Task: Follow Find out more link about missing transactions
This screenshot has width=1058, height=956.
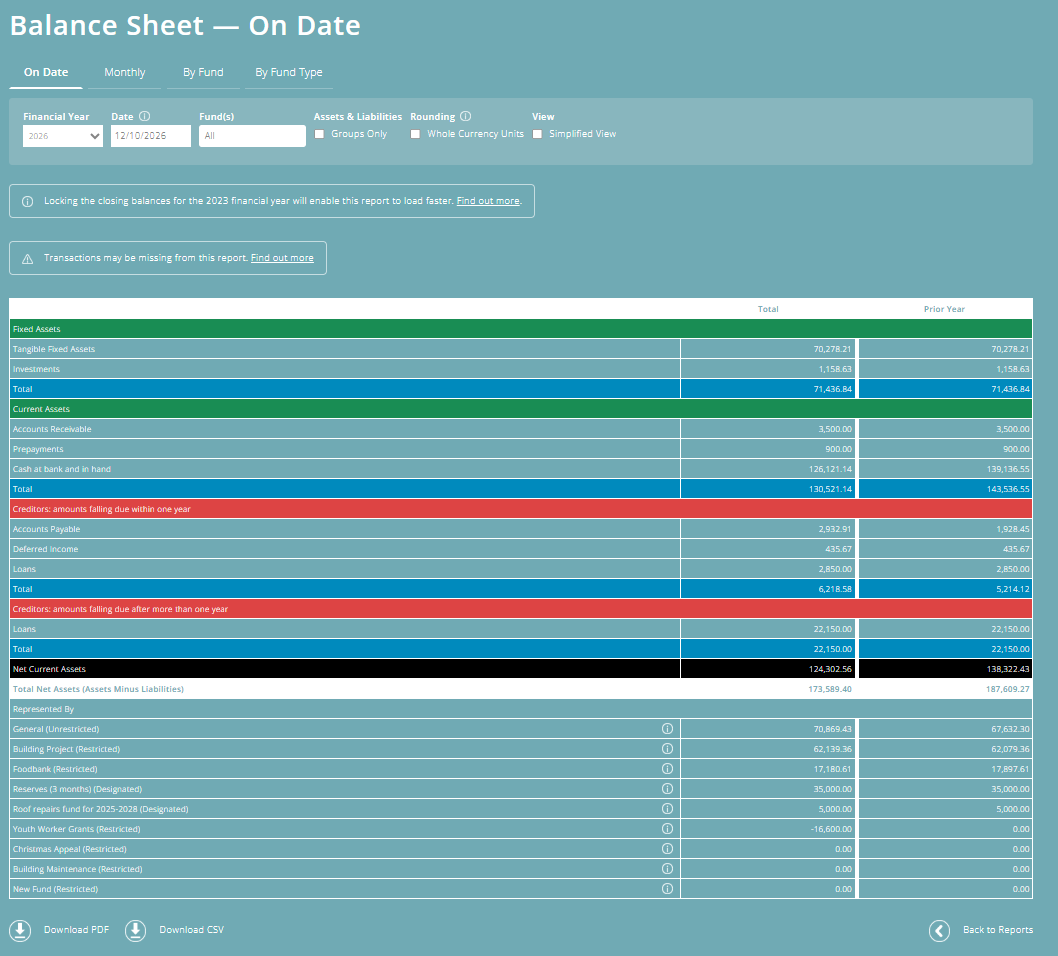Action: [x=282, y=258]
